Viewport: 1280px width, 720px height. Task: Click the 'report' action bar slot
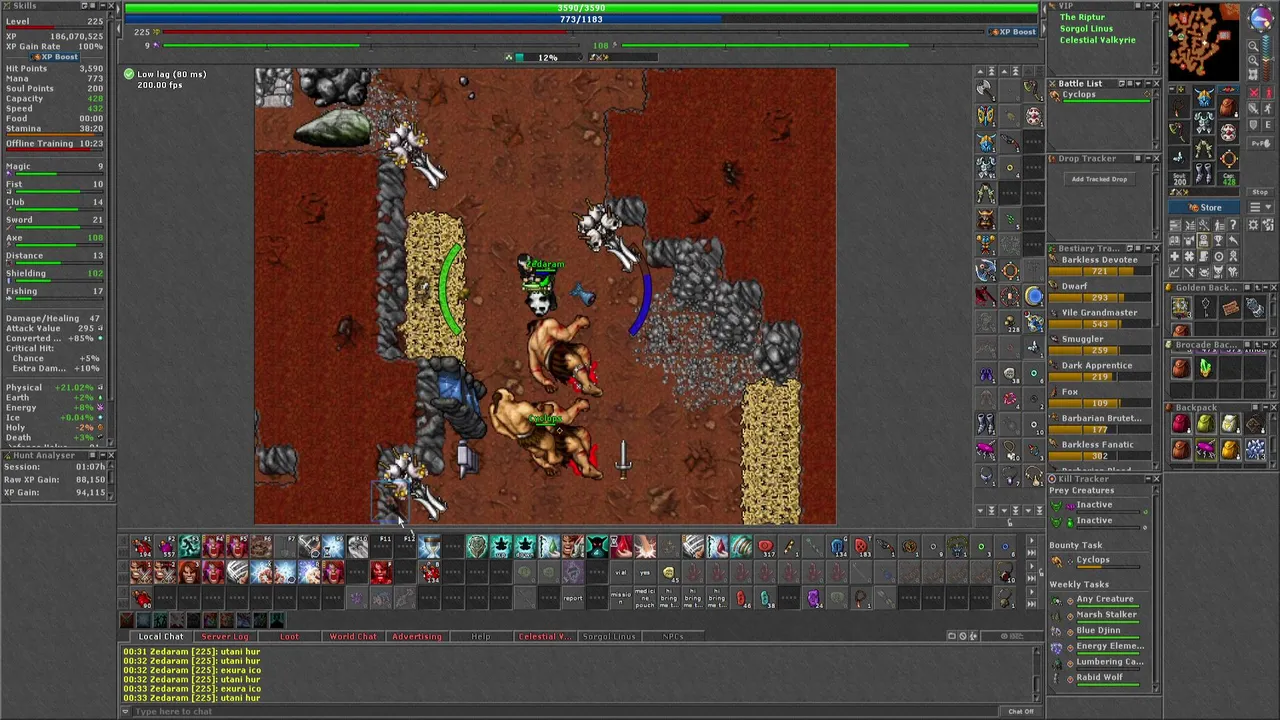click(x=573, y=598)
